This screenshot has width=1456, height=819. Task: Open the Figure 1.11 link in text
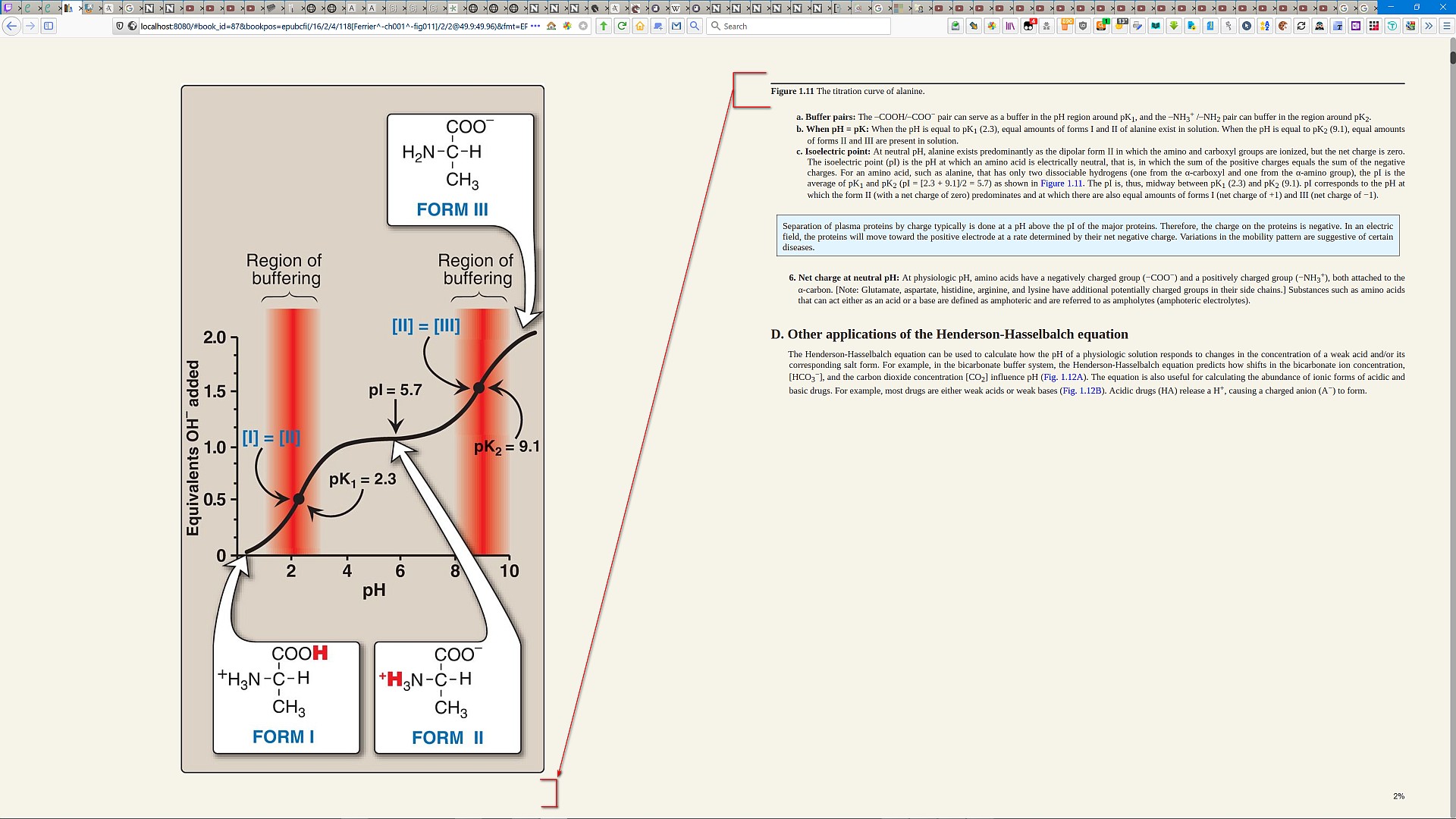(x=1061, y=184)
